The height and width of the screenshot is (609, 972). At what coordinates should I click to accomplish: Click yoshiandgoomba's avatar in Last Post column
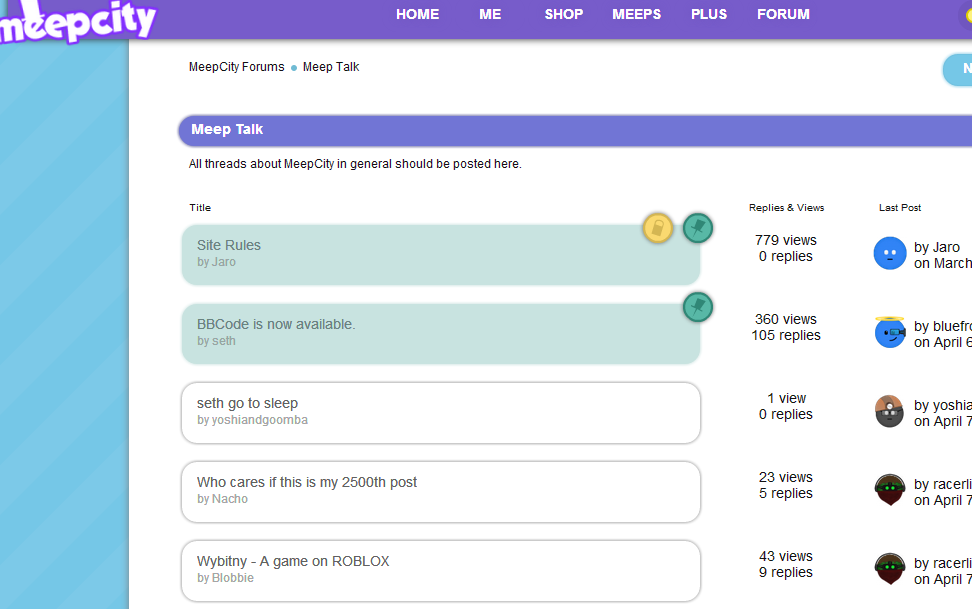(x=890, y=411)
